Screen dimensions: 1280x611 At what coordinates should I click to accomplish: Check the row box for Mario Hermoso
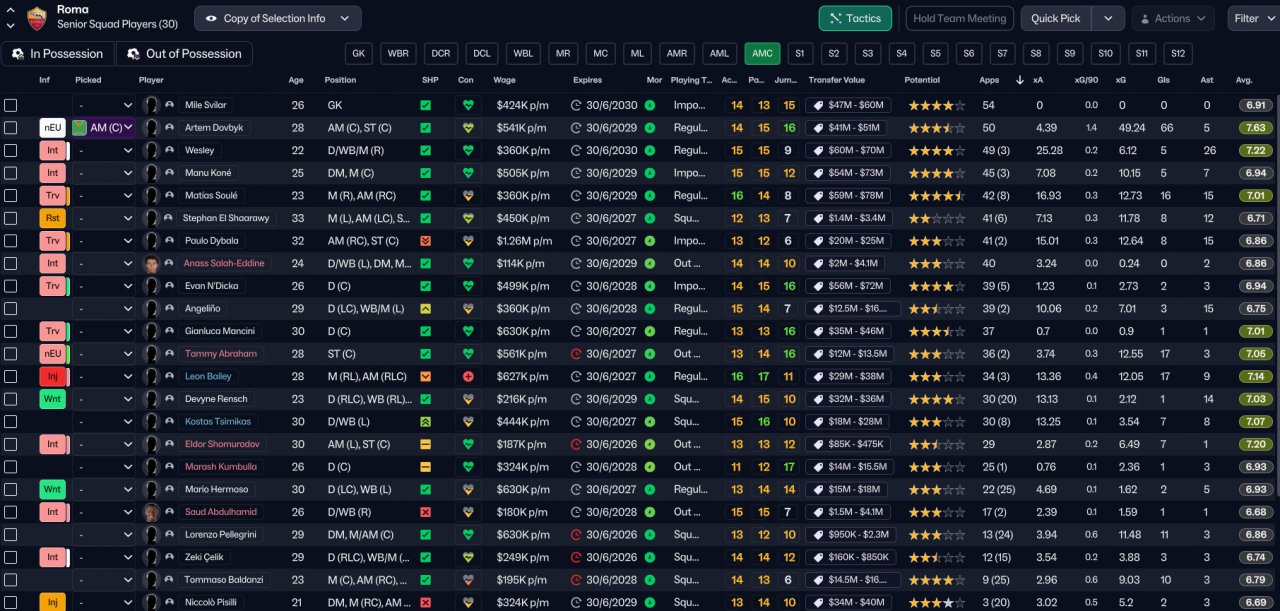[10, 489]
